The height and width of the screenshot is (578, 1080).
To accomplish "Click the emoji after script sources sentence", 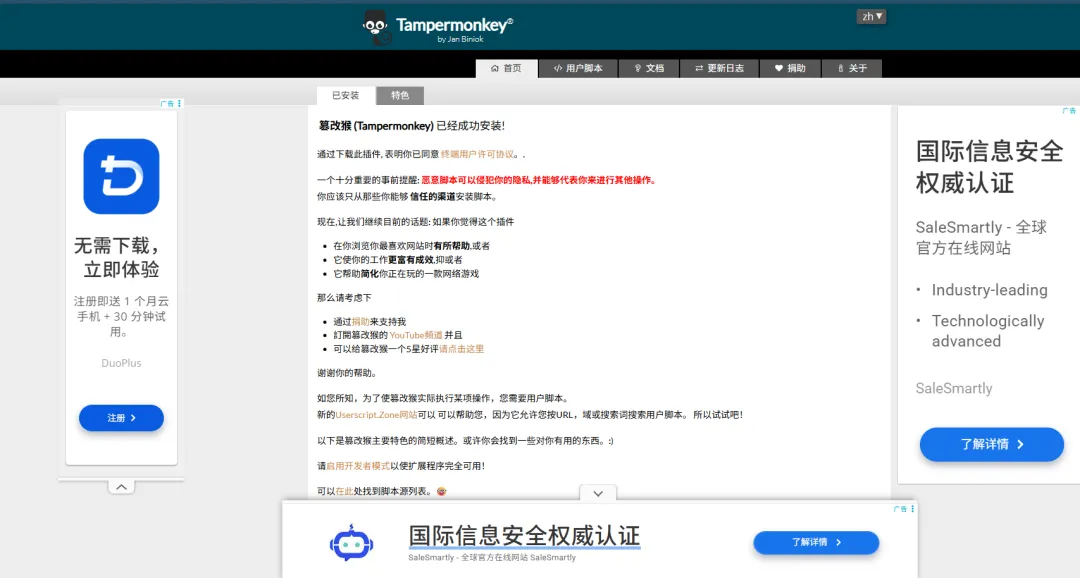I will tap(442, 491).
